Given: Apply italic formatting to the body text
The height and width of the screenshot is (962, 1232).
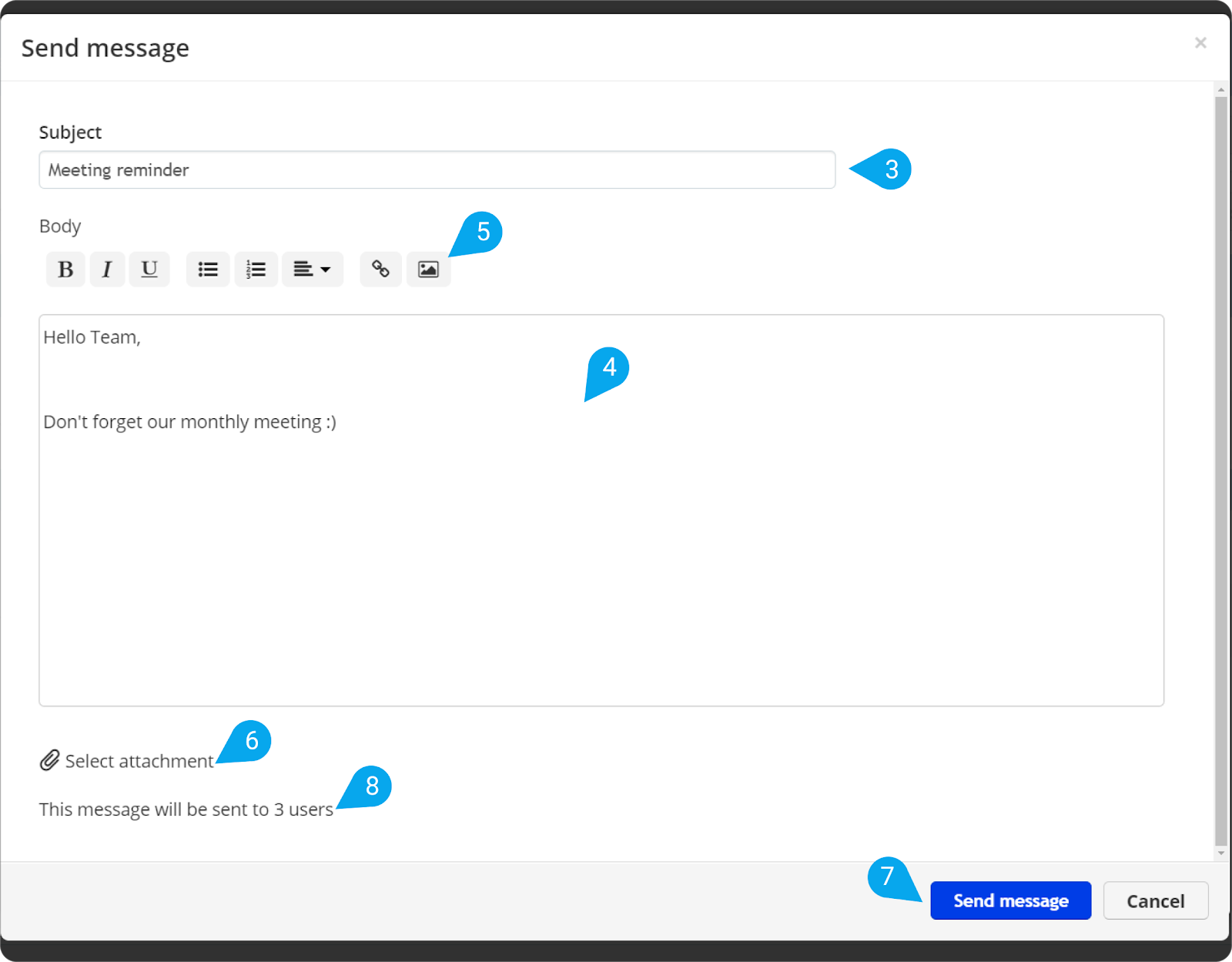Looking at the screenshot, I should tap(107, 269).
